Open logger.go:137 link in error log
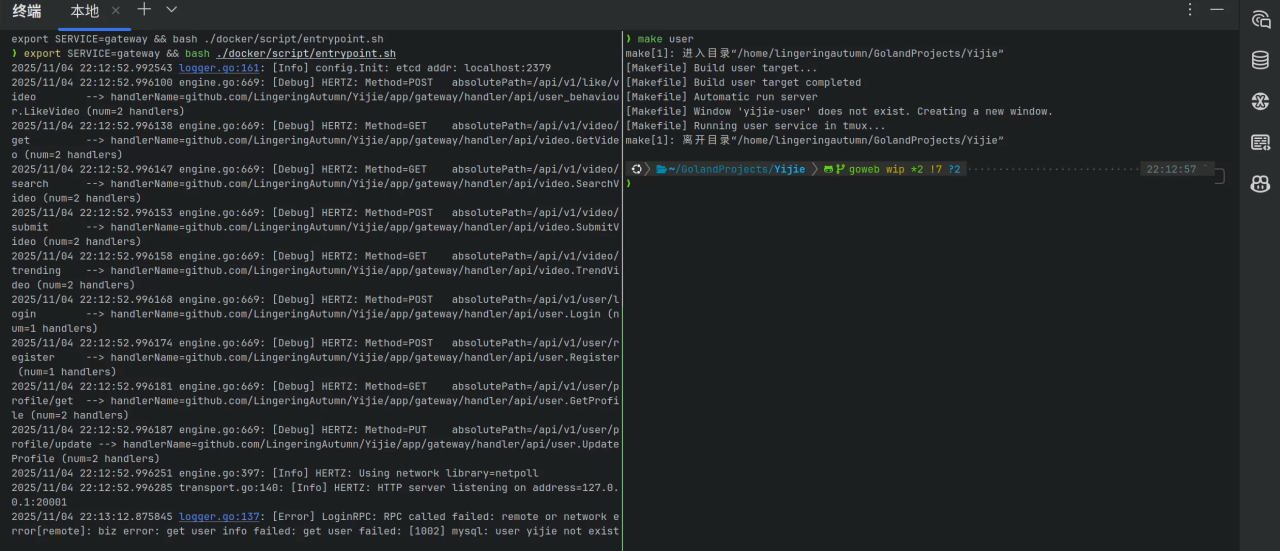Screen dimensions: 1280x551 [x=220, y=517]
